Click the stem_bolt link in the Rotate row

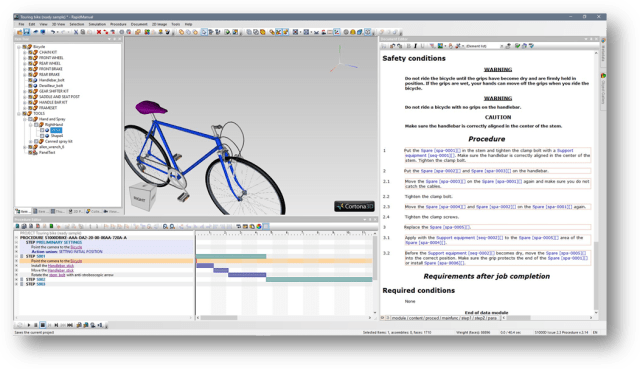[57, 275]
